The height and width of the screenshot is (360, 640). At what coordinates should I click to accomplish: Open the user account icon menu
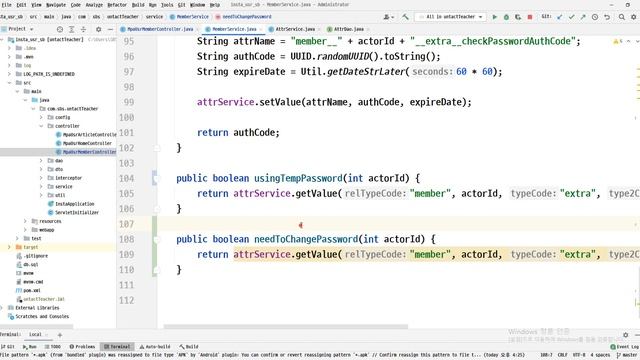pyautogui.click(x=388, y=17)
